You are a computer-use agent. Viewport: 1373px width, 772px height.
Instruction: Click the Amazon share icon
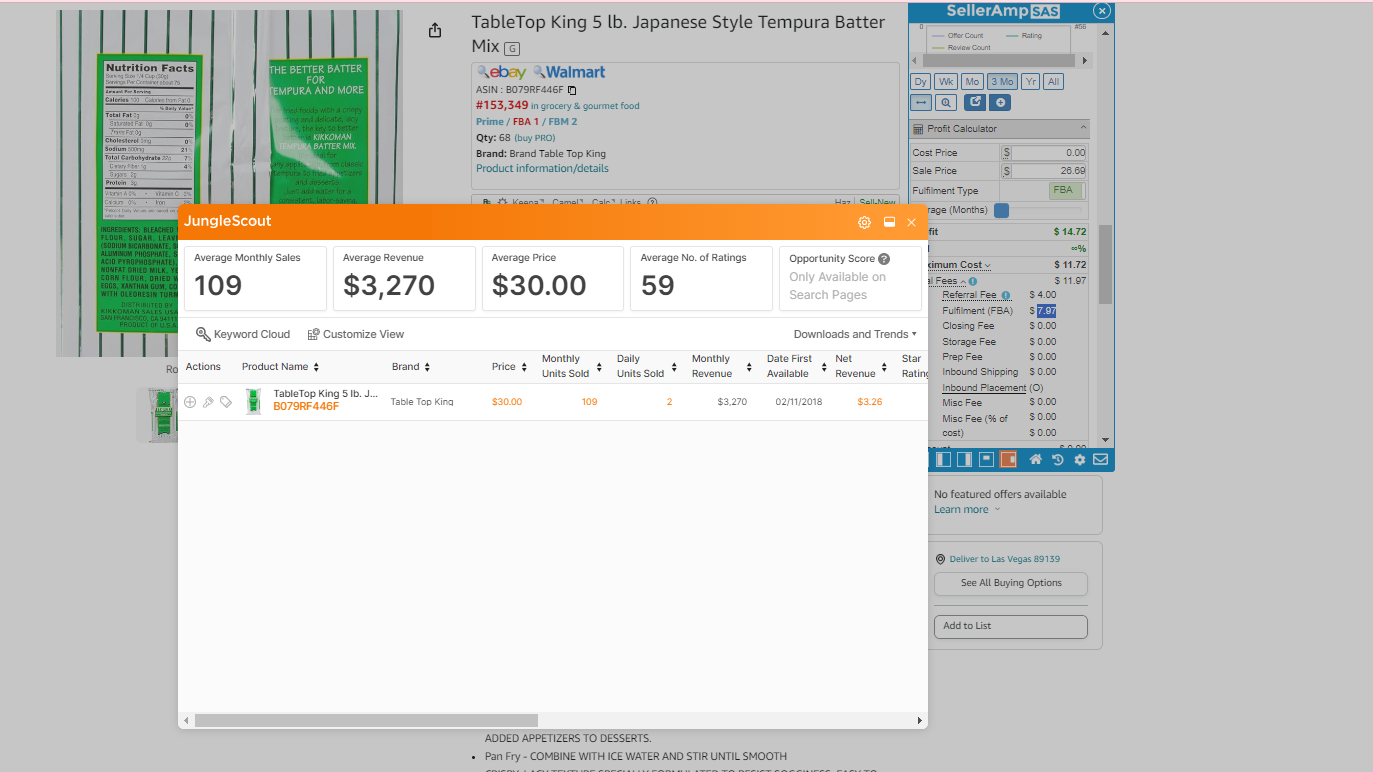435,31
